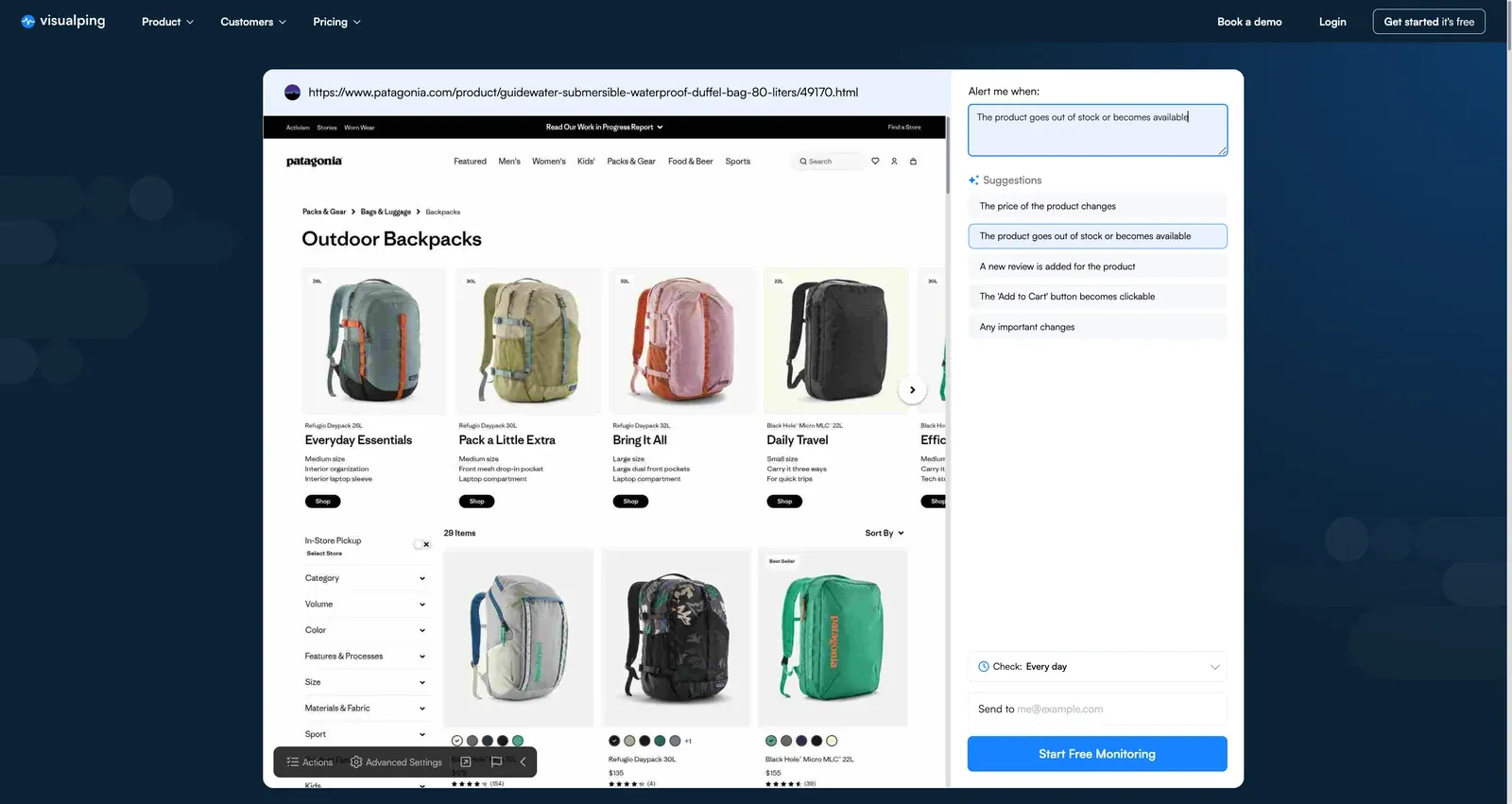Click the Send to email field

[x=1097, y=710]
